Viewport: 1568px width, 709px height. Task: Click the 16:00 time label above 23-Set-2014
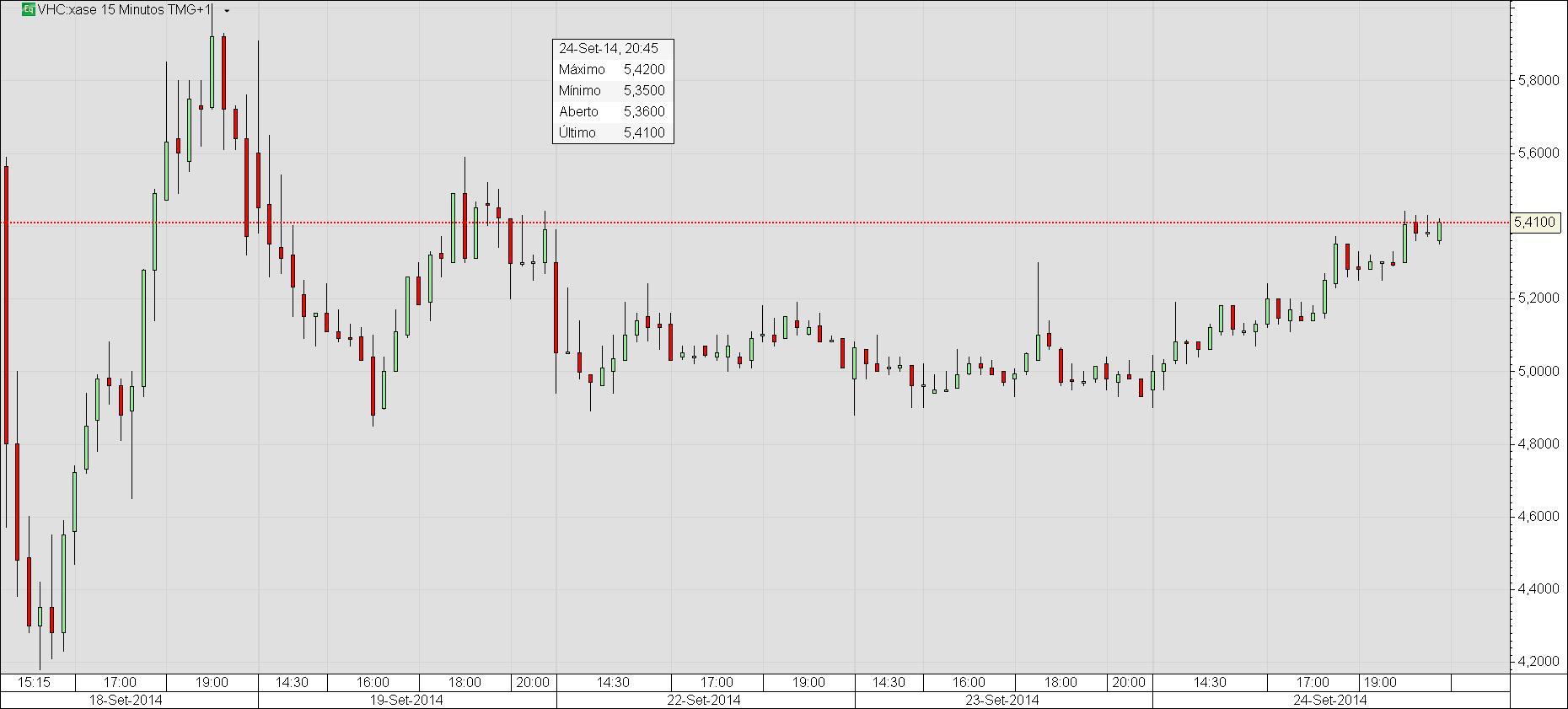[x=969, y=682]
